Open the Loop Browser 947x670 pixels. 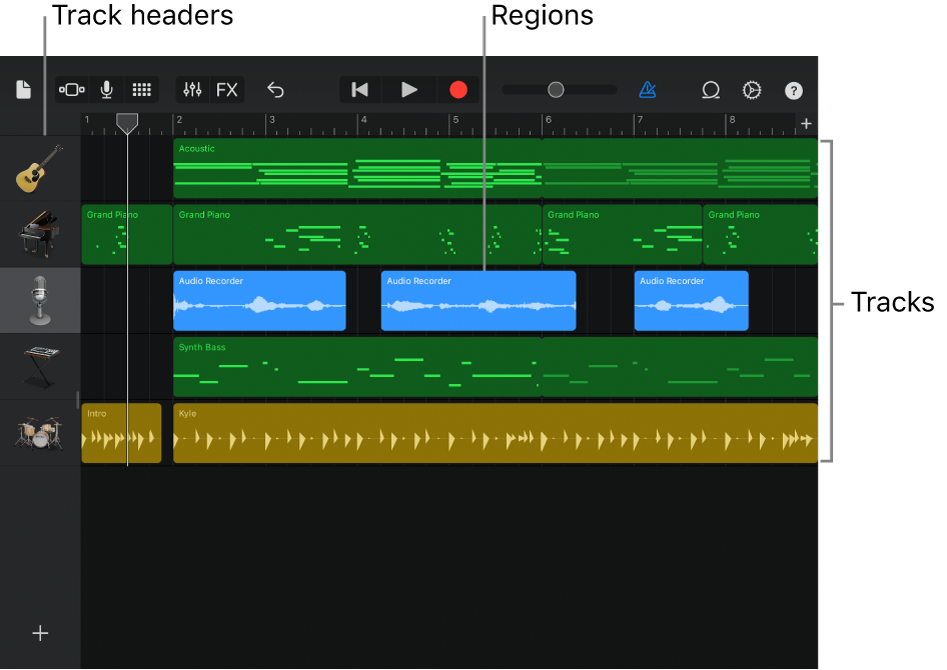pos(711,90)
